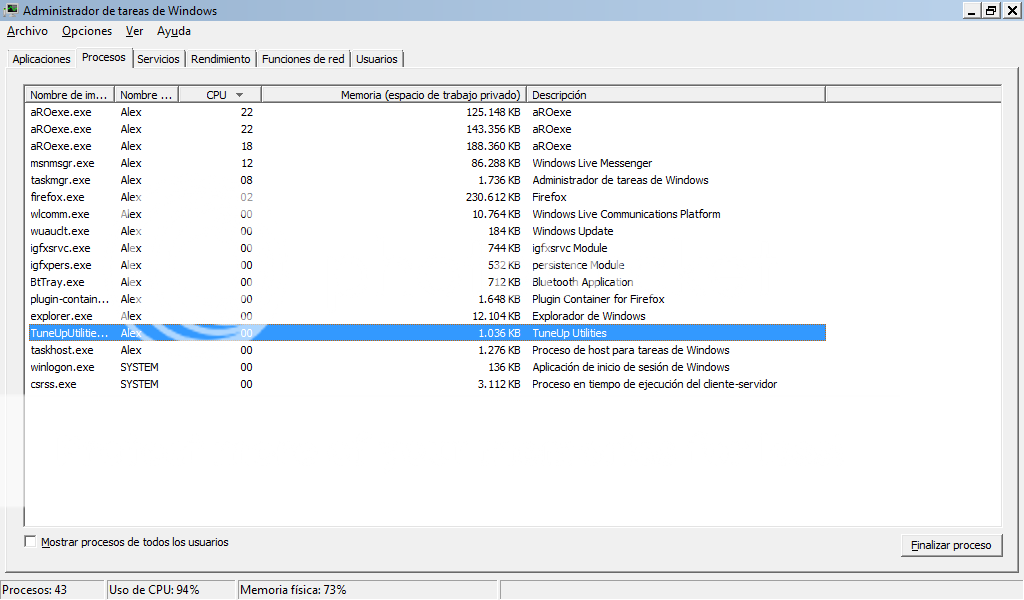1024x600 pixels.
Task: Sort by Descripción column header
Action: (x=675, y=95)
